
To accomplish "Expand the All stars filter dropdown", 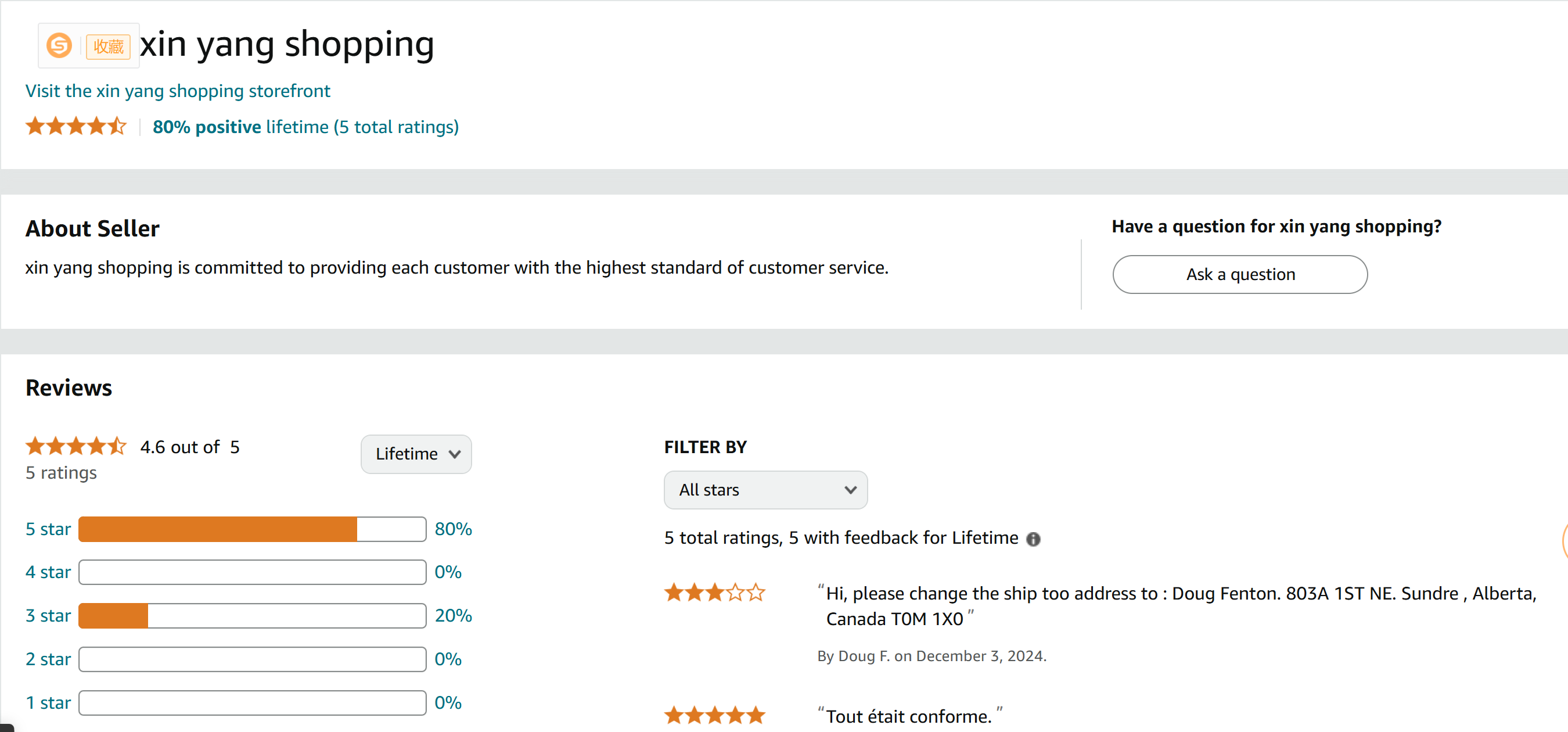I will (x=765, y=490).
